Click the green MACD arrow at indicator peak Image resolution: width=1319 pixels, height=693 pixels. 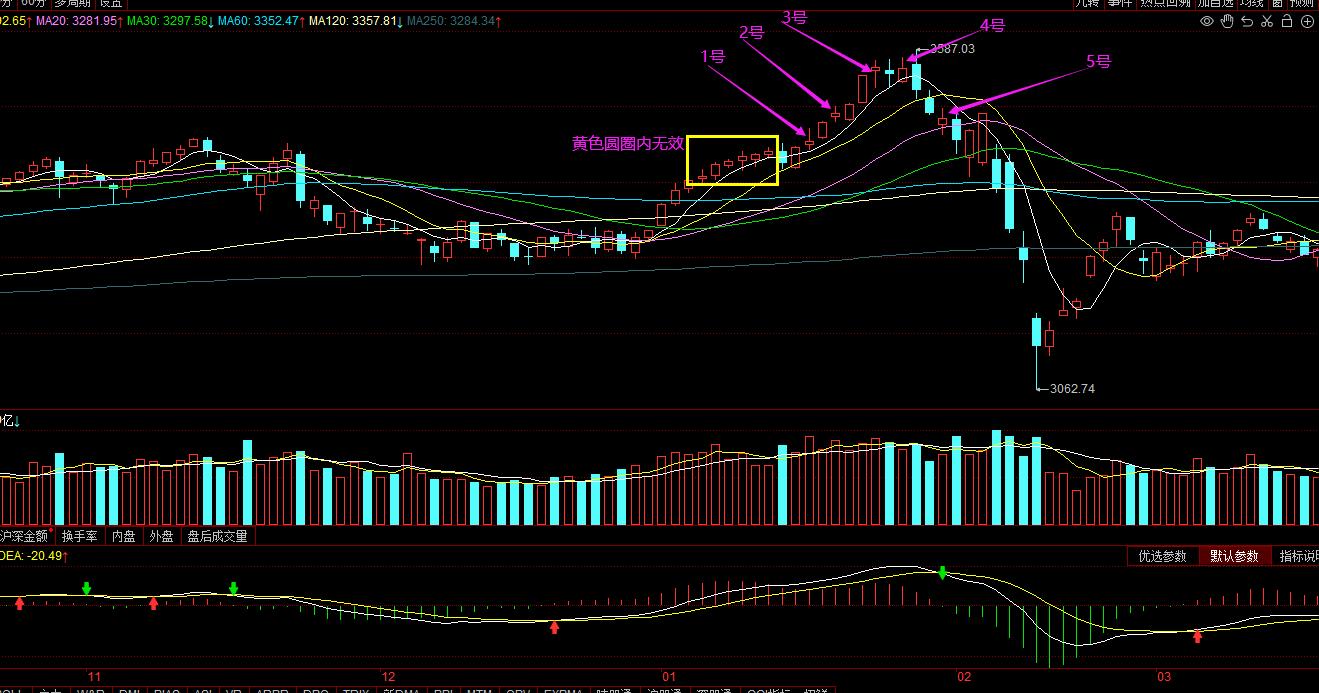click(942, 573)
